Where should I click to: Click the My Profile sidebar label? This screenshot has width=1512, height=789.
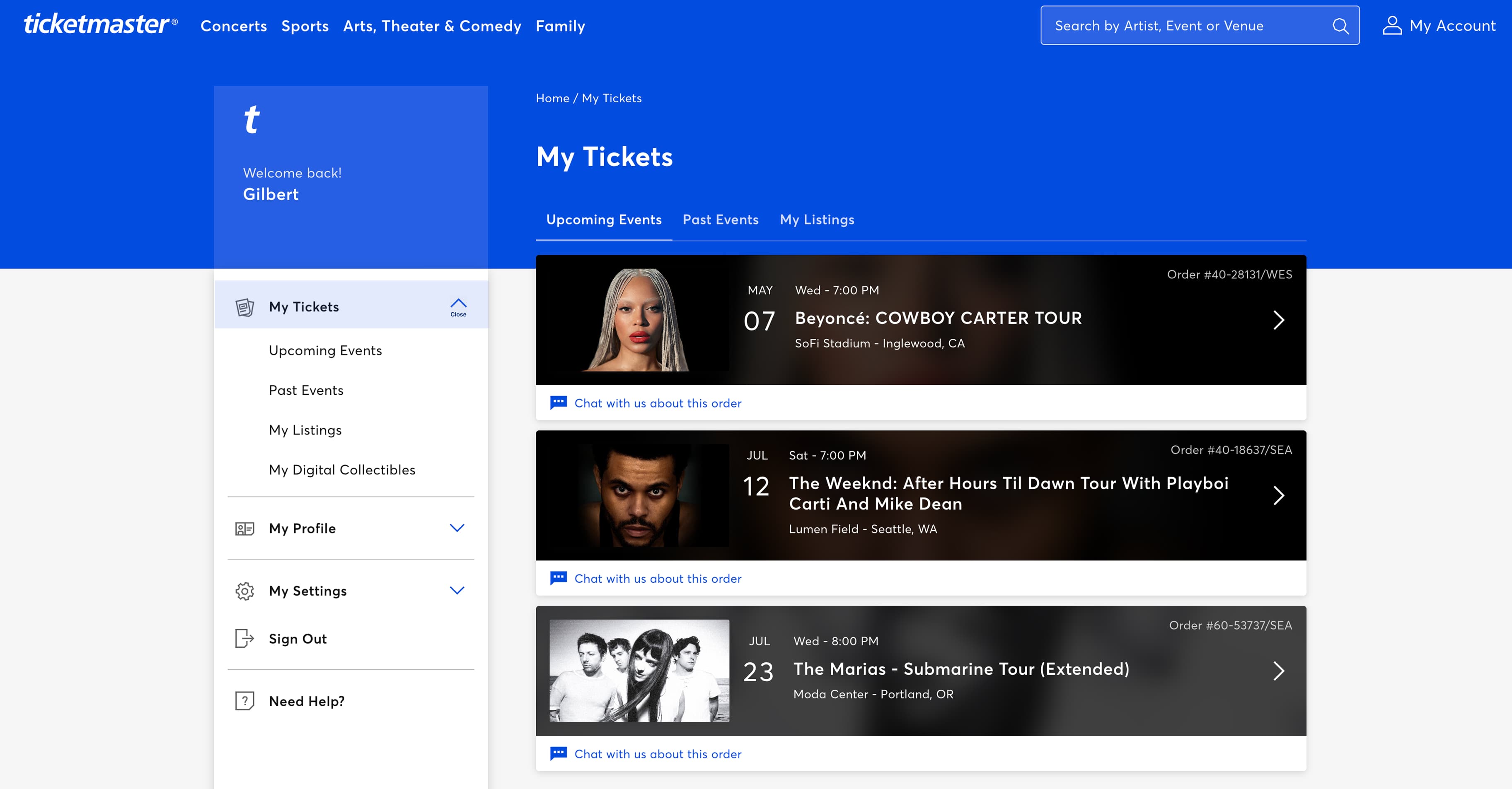click(x=302, y=528)
